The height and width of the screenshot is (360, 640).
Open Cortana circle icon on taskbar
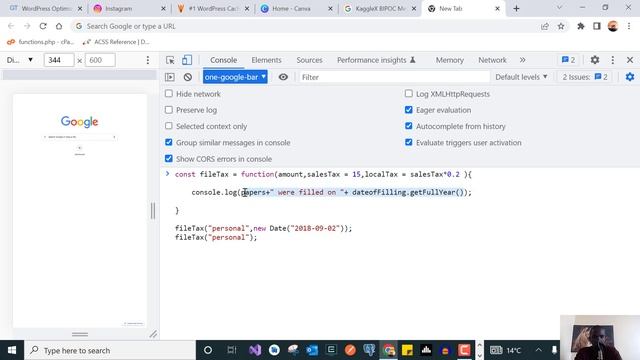[x=208, y=350]
